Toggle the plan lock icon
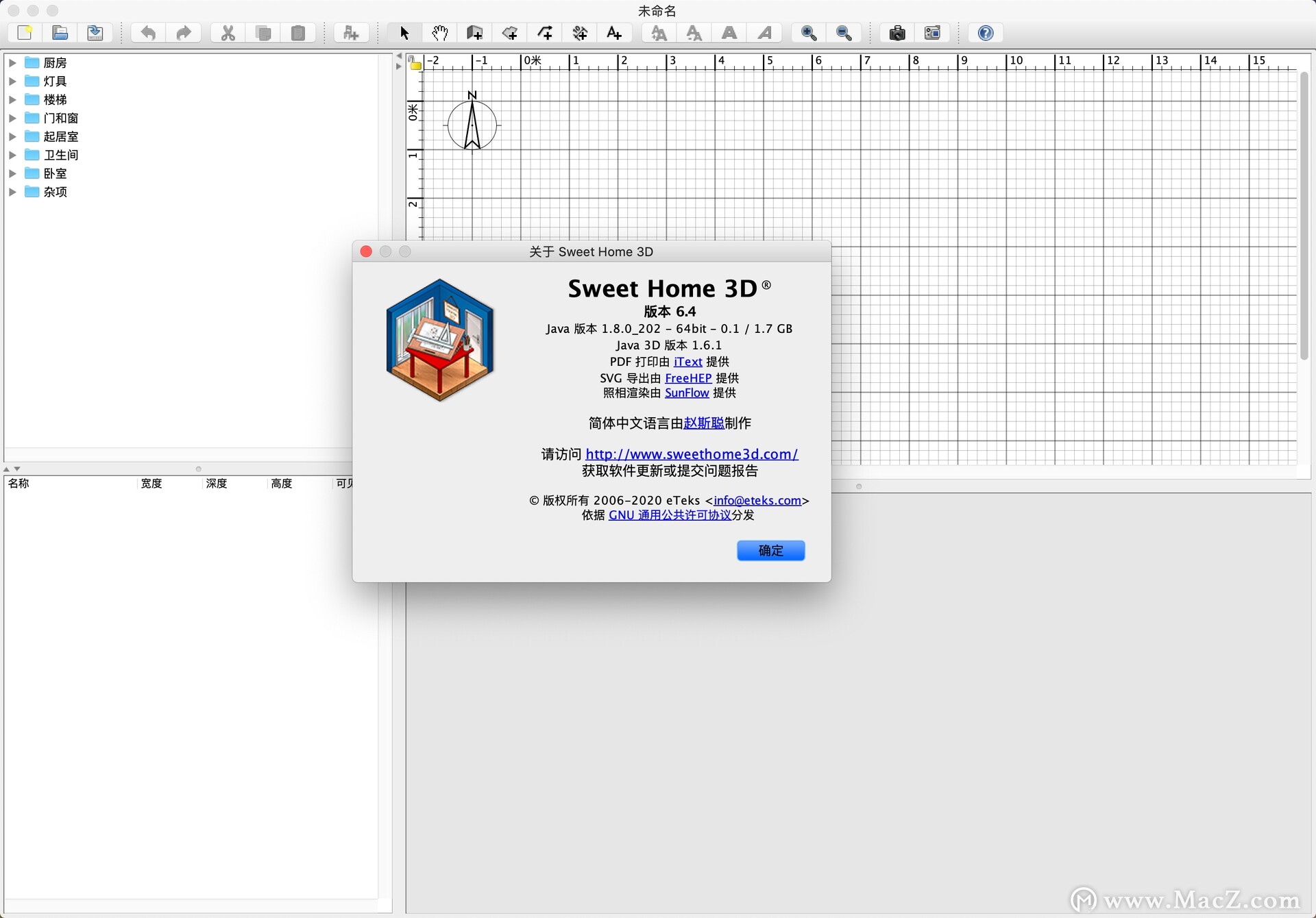Viewport: 1316px width, 918px height. [x=415, y=63]
